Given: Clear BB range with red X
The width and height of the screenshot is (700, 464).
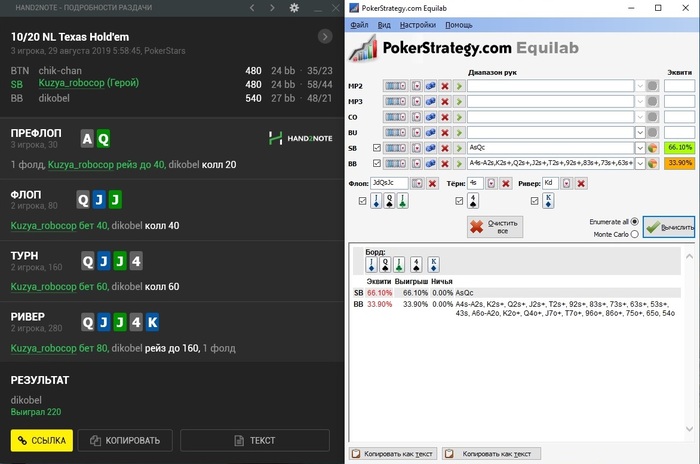Looking at the screenshot, I should pos(445,163).
